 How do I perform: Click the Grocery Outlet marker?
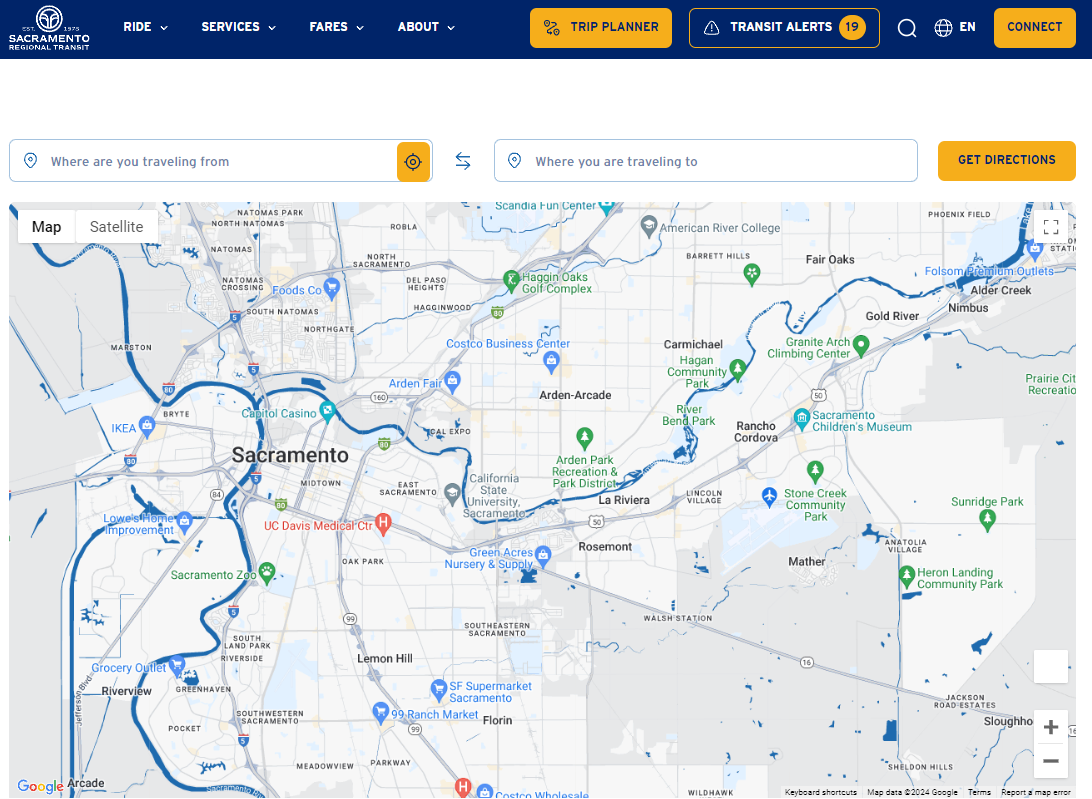pyautogui.click(x=177, y=665)
